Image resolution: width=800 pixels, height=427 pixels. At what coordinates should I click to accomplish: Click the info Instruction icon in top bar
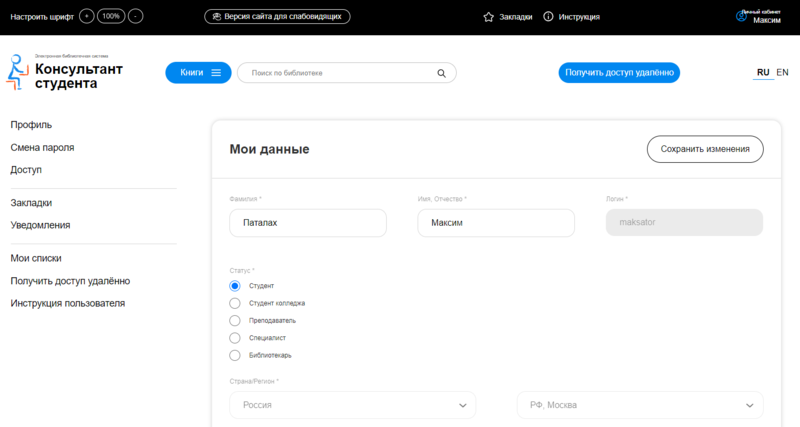tap(548, 17)
